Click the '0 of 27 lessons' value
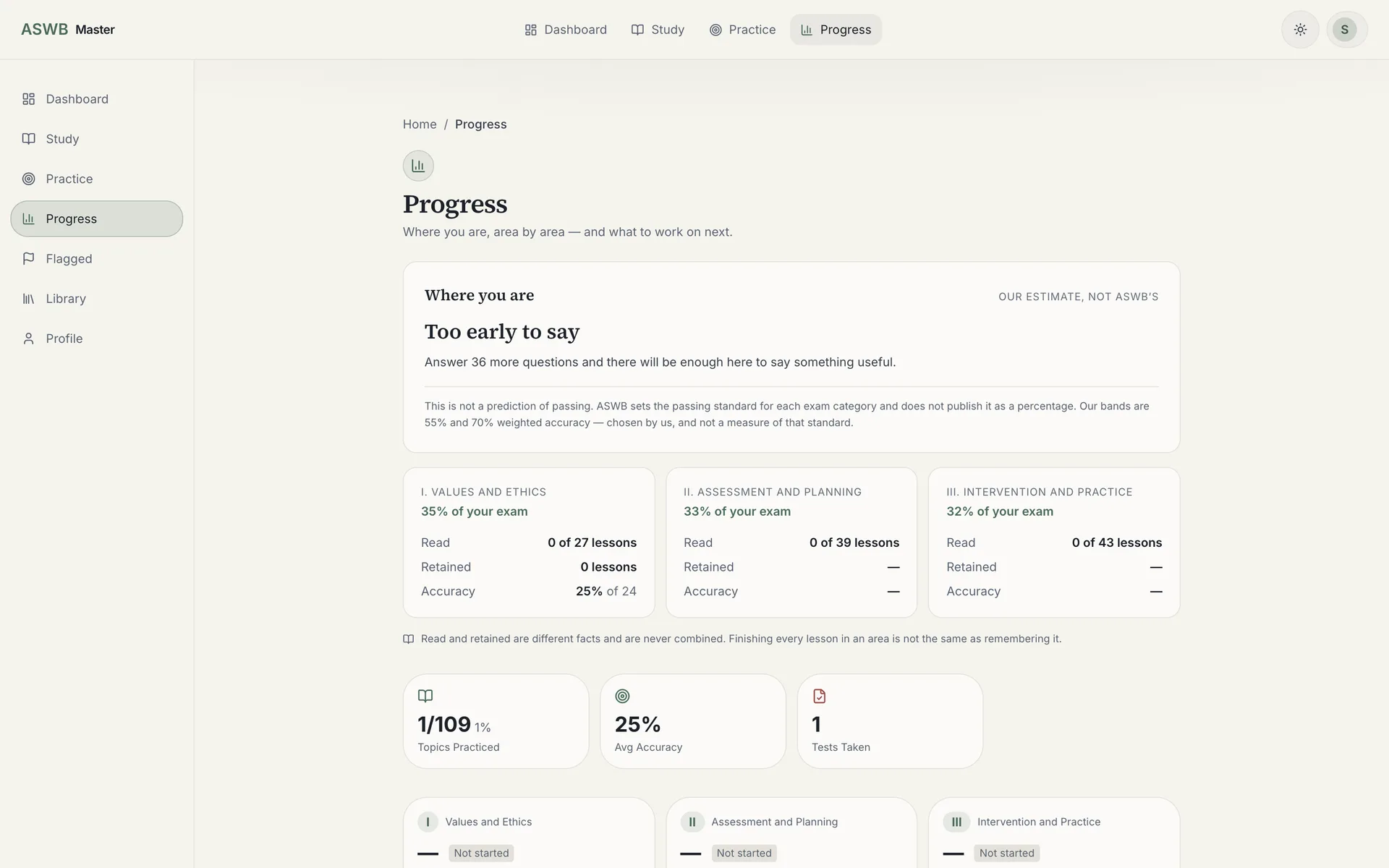Screen dimensions: 1389x868 coord(592,542)
